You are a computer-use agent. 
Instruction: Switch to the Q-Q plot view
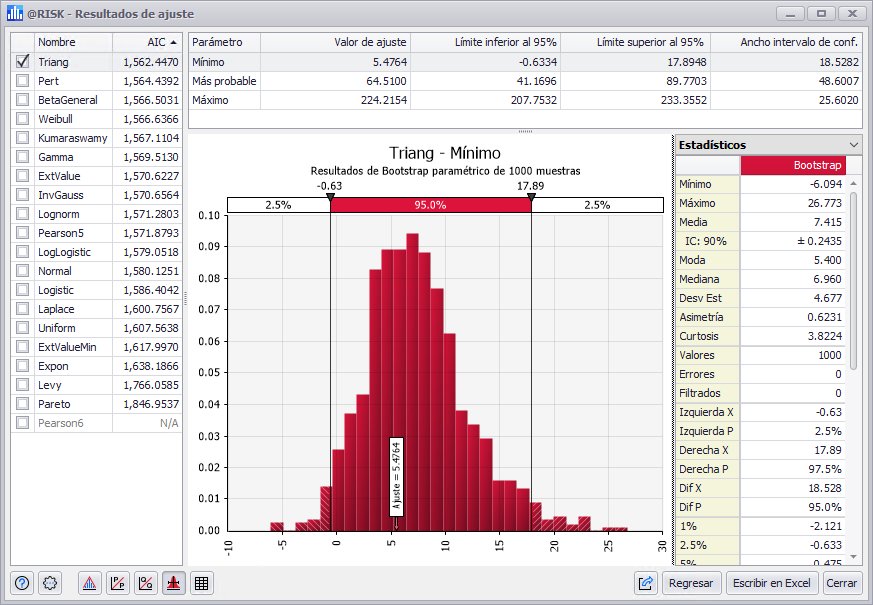(x=146, y=583)
